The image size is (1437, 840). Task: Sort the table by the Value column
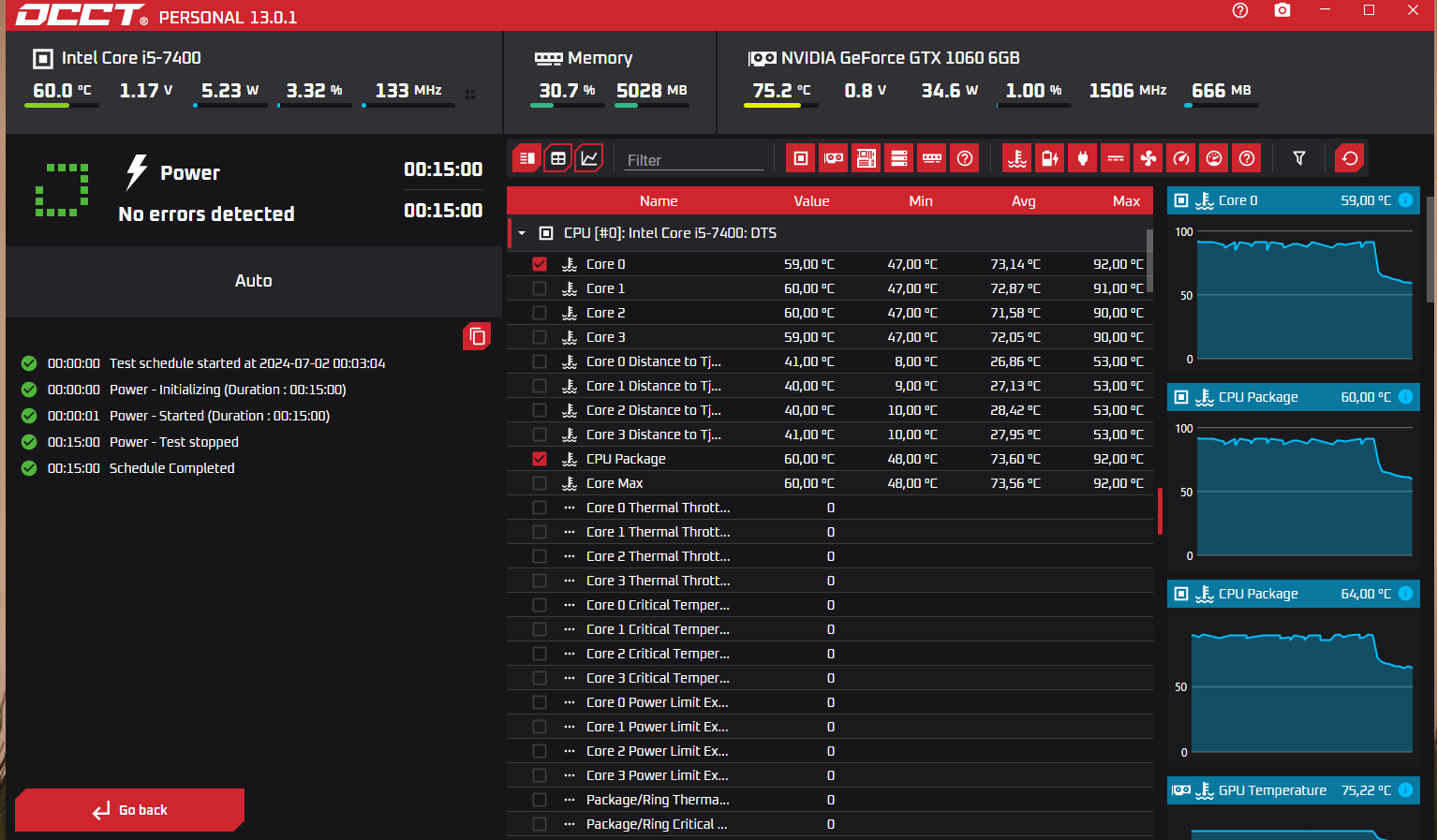coord(811,201)
